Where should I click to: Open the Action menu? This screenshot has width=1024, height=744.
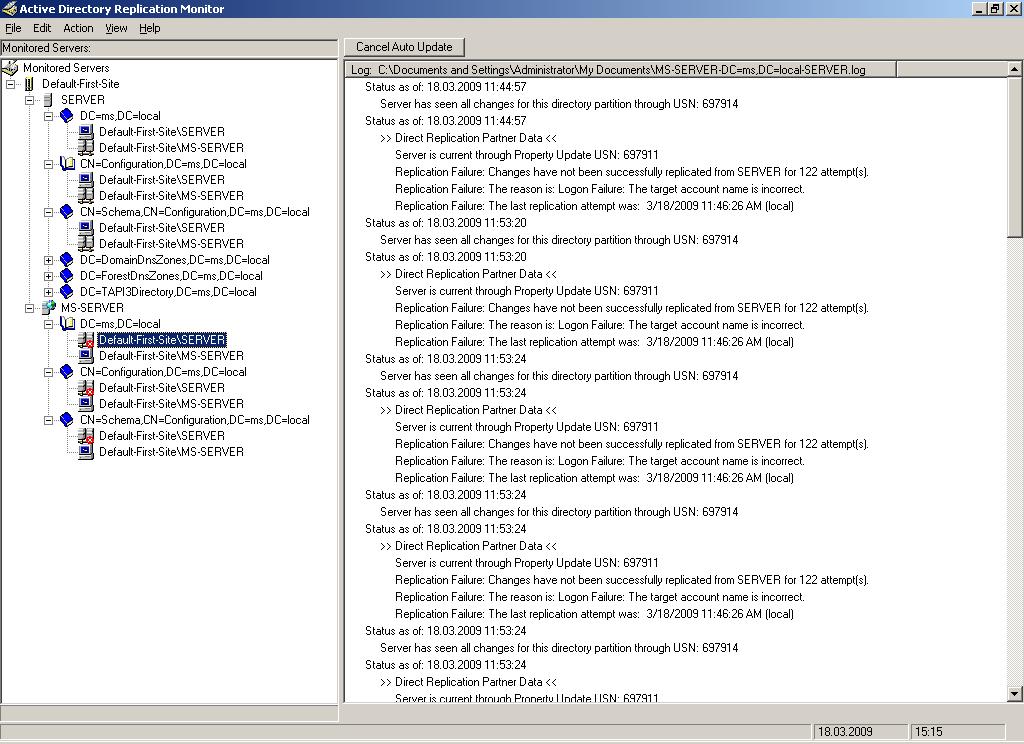coord(78,28)
